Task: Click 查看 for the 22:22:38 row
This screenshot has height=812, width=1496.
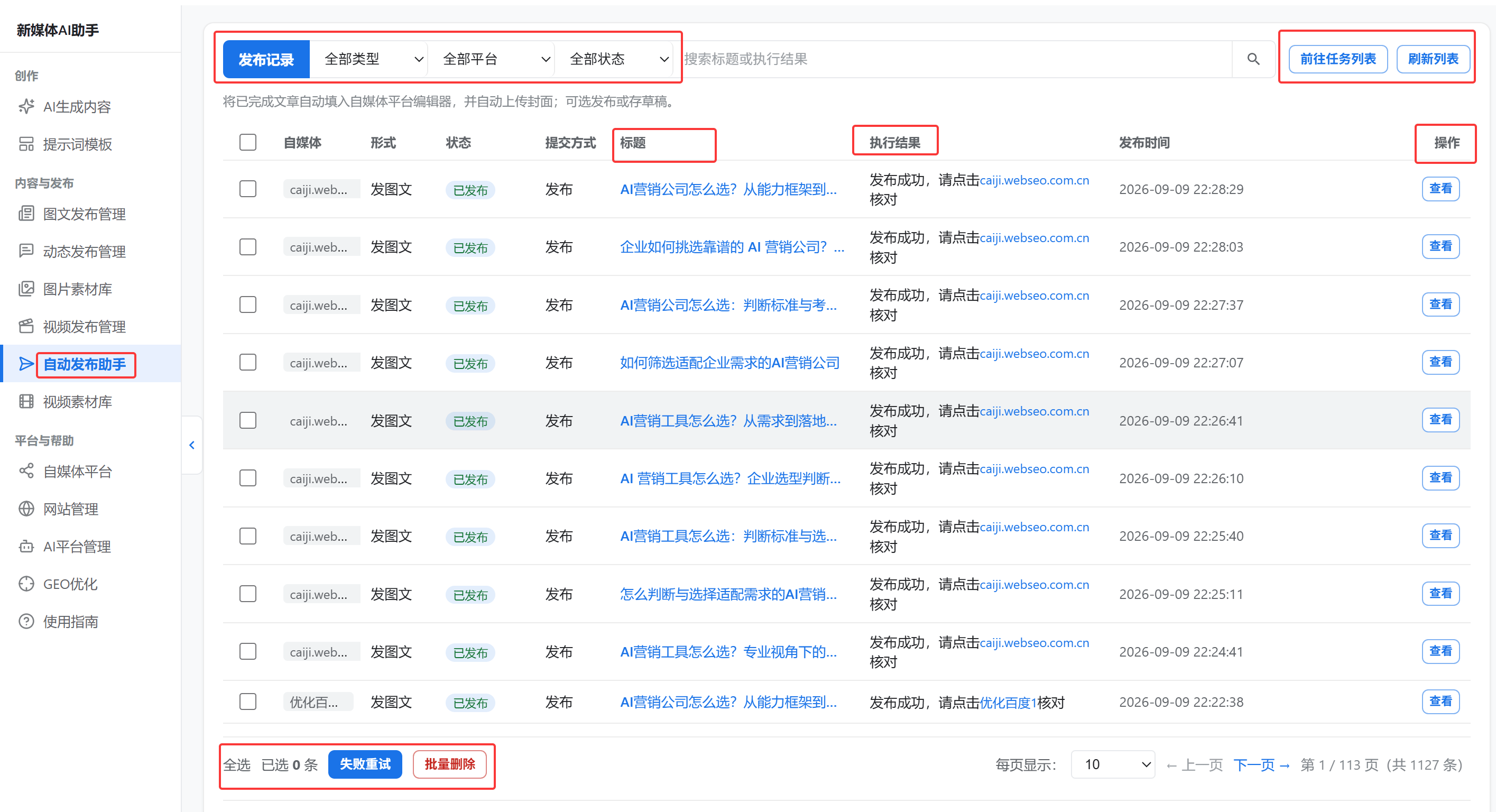Action: pos(1440,701)
